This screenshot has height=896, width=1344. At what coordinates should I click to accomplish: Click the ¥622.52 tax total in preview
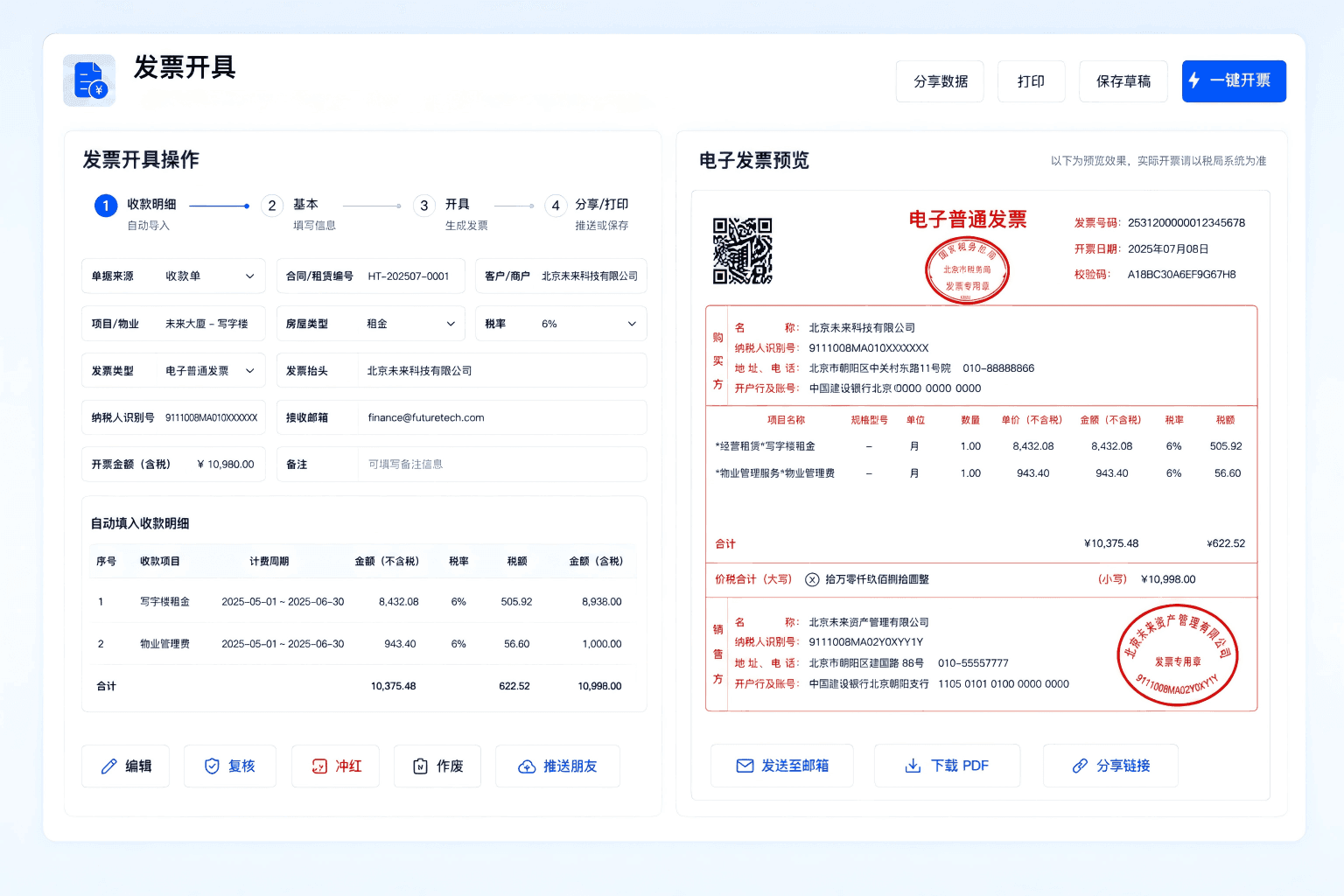click(x=1226, y=543)
